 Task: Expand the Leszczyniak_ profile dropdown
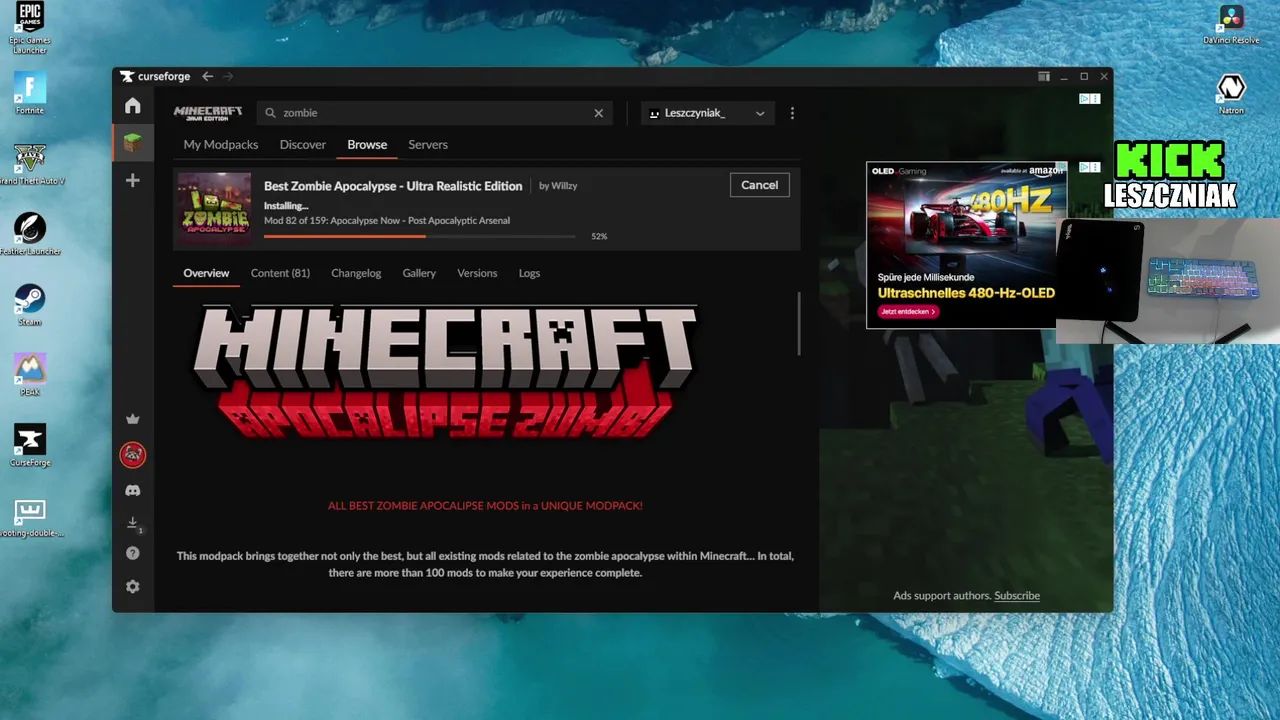pyautogui.click(x=706, y=113)
